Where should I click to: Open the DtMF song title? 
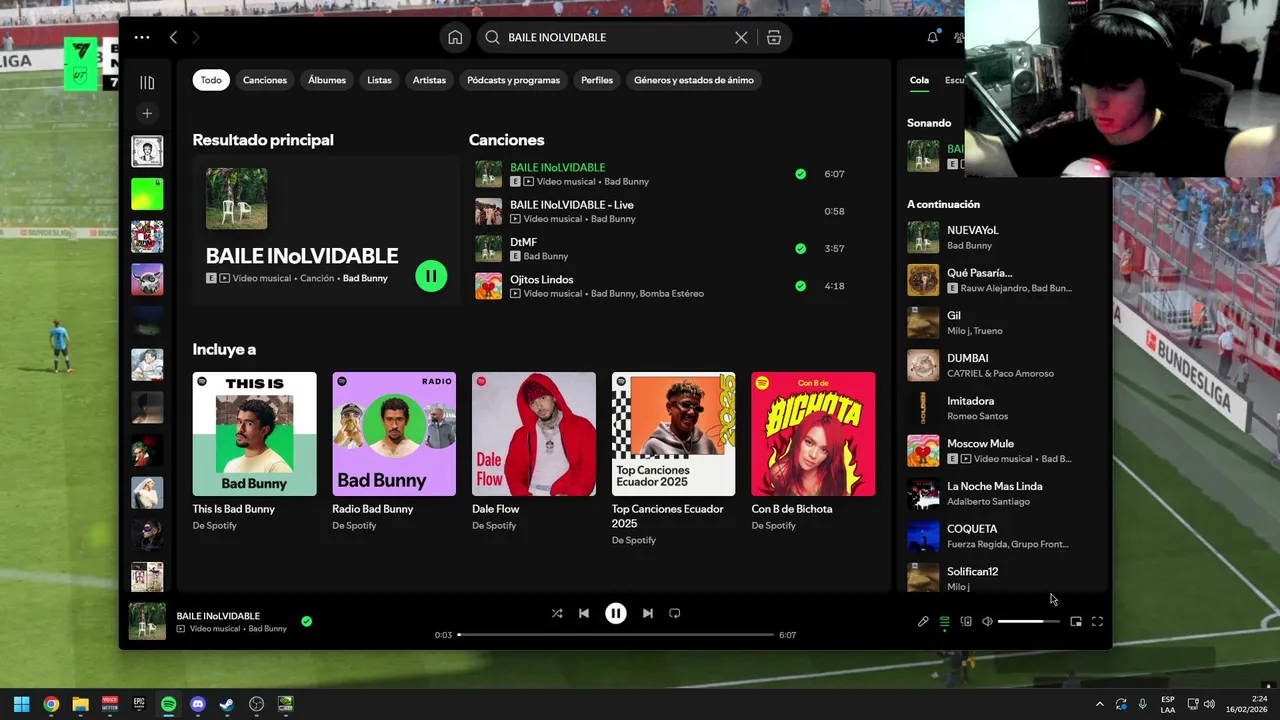pyautogui.click(x=523, y=242)
